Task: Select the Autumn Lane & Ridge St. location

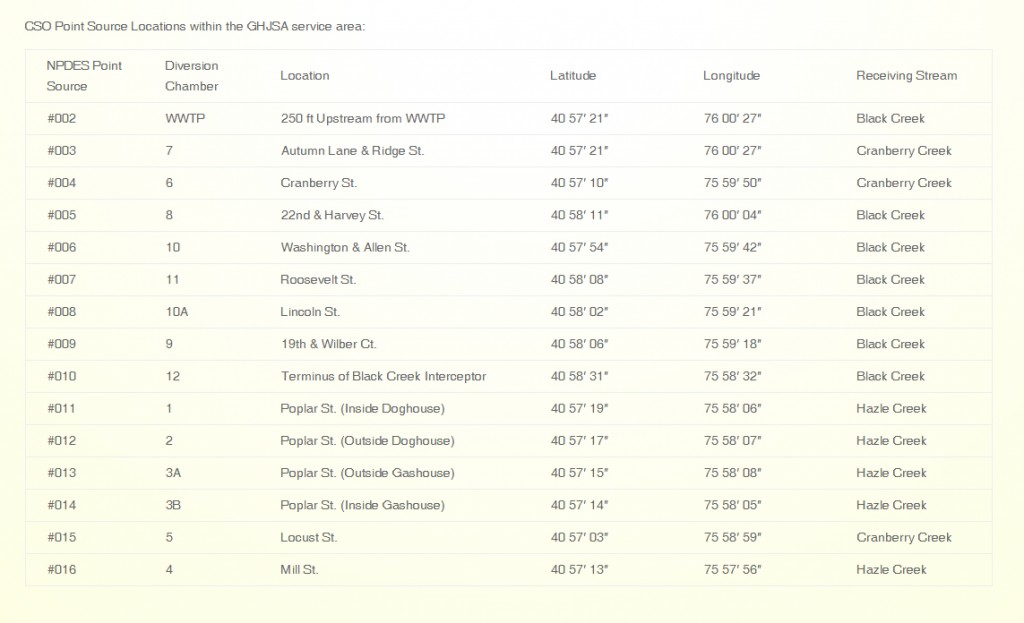Action: coord(352,151)
